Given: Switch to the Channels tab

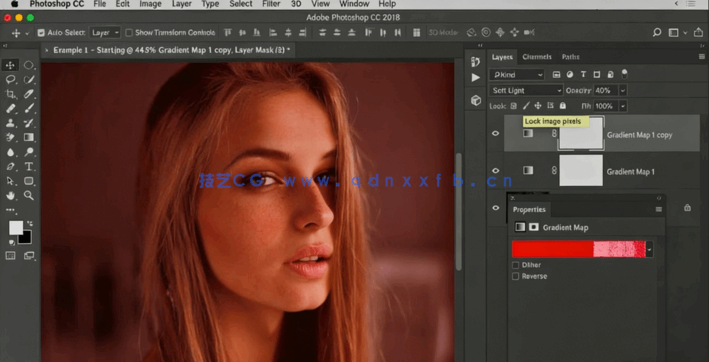Looking at the screenshot, I should (537, 57).
